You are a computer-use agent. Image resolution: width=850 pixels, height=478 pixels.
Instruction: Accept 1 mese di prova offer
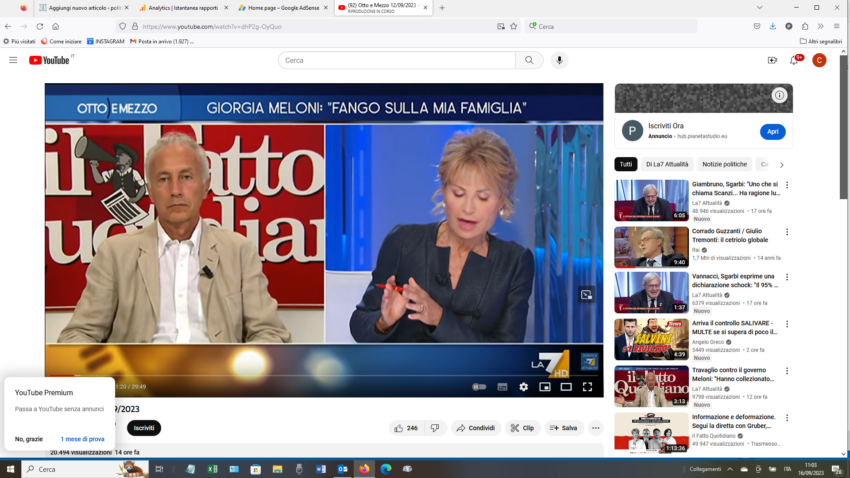click(x=82, y=439)
